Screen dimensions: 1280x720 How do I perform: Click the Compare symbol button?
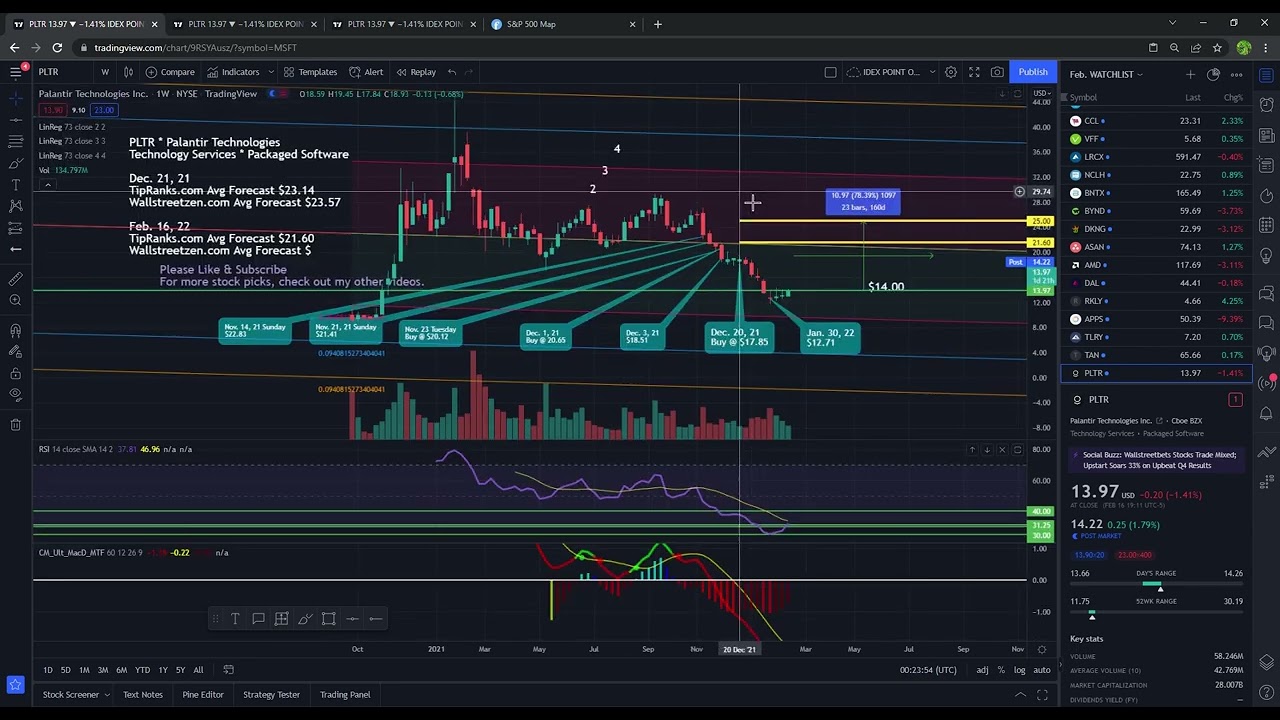point(170,72)
